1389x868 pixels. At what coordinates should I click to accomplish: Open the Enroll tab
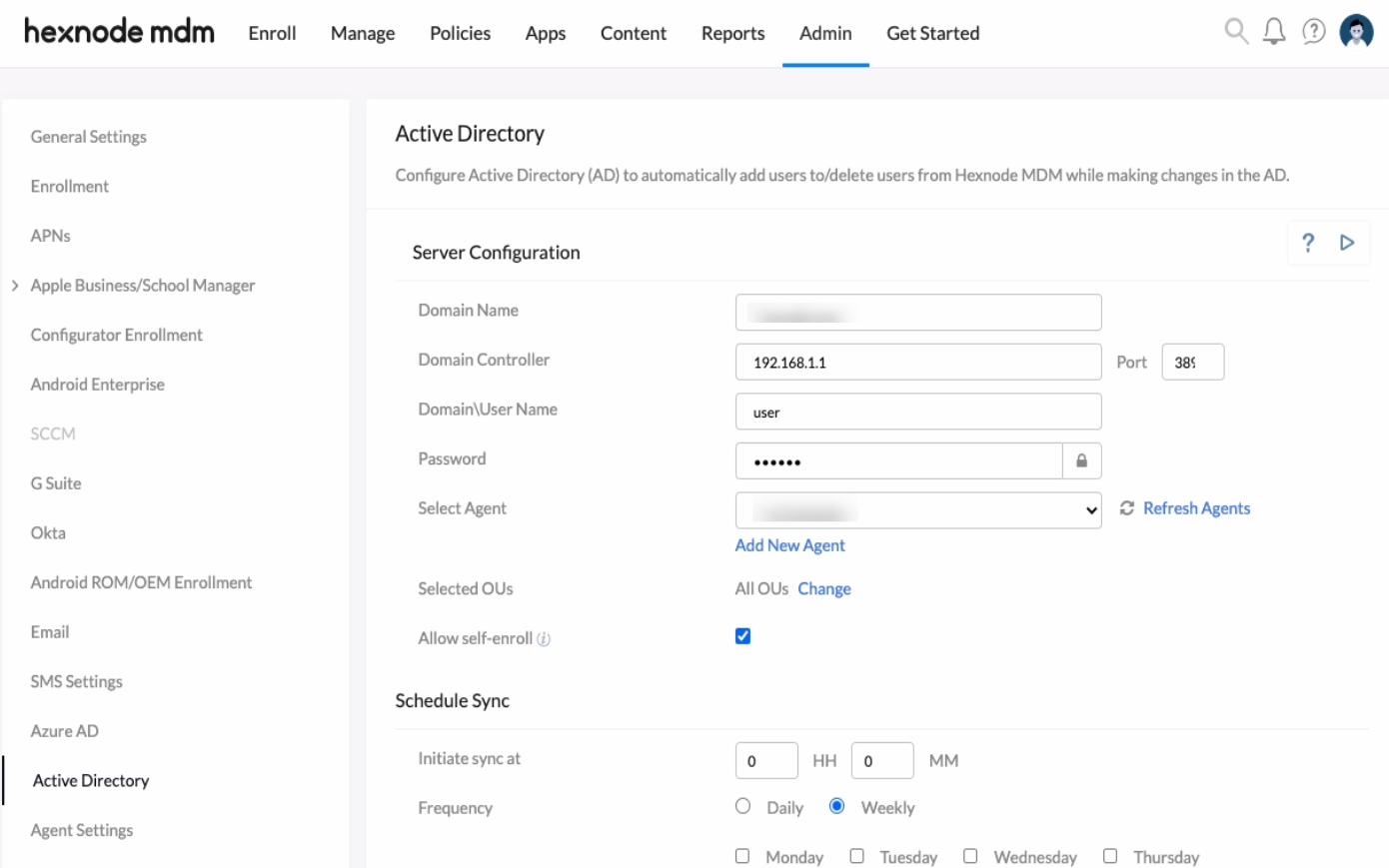272,33
